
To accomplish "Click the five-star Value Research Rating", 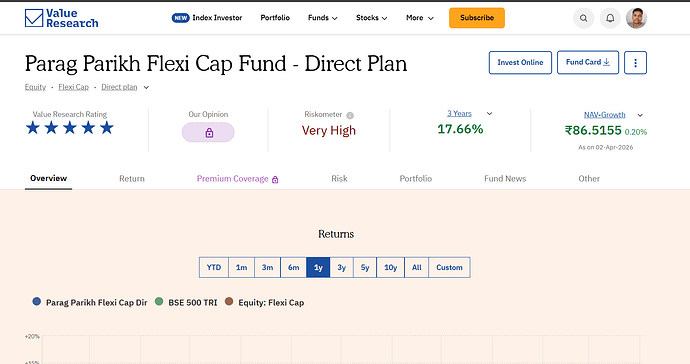I will click(x=70, y=128).
